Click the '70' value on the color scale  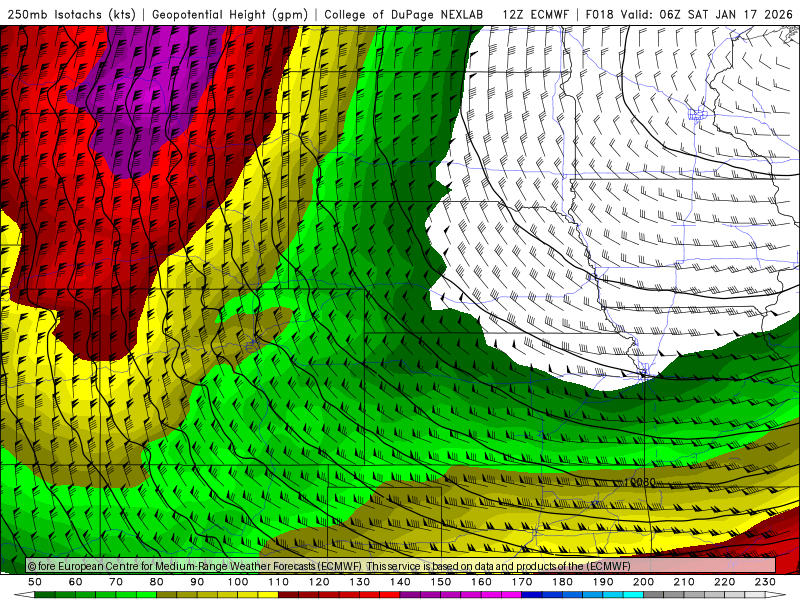(116, 582)
